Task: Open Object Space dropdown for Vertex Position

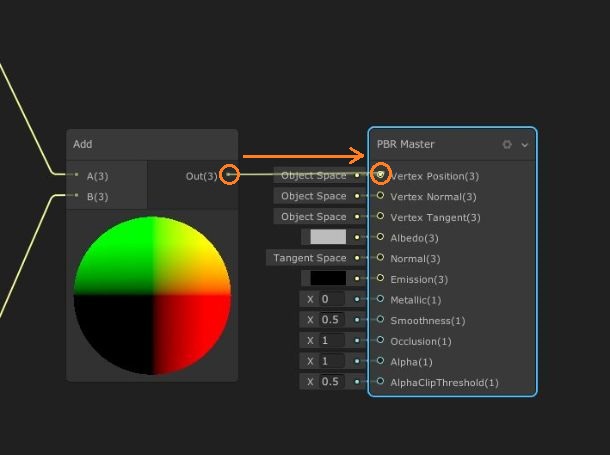Action: (x=312, y=175)
